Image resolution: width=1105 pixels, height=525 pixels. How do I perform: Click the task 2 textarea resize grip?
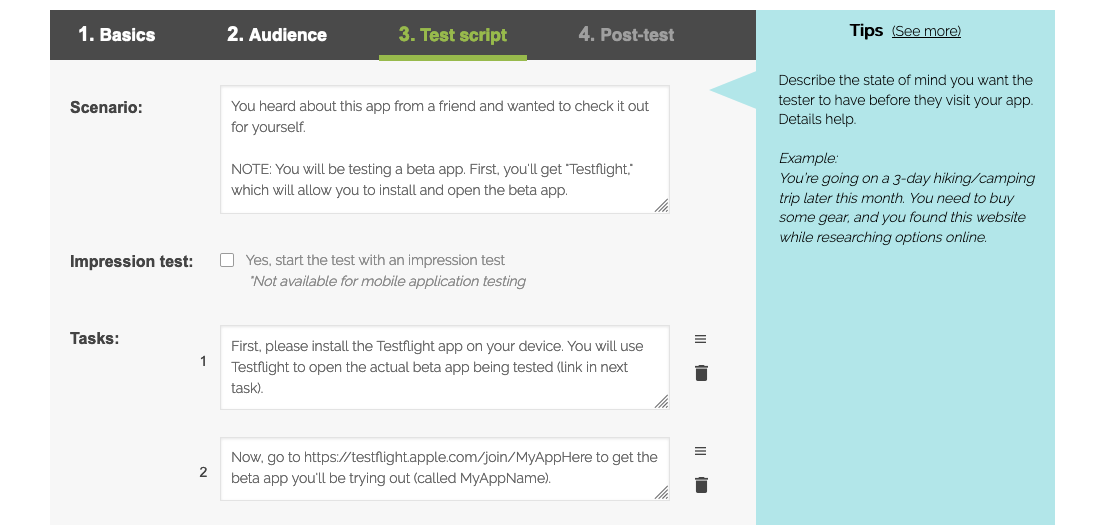tap(661, 493)
